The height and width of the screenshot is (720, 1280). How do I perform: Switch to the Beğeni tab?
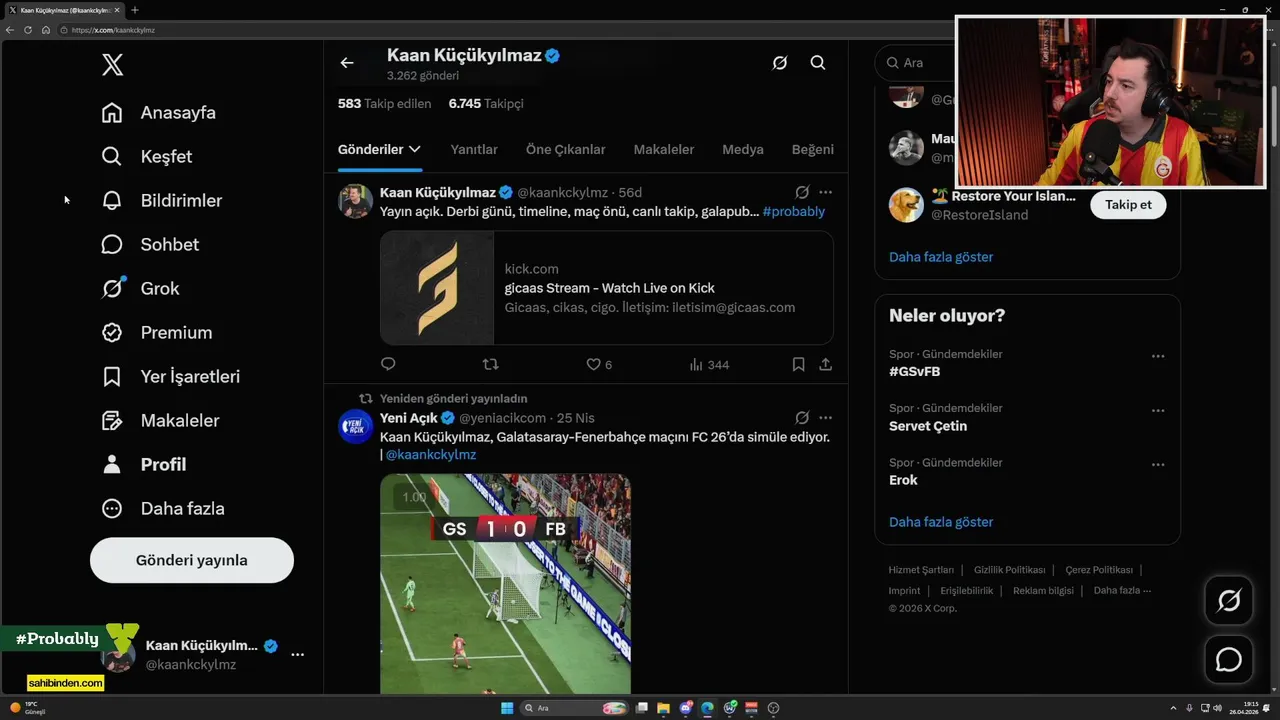(813, 149)
